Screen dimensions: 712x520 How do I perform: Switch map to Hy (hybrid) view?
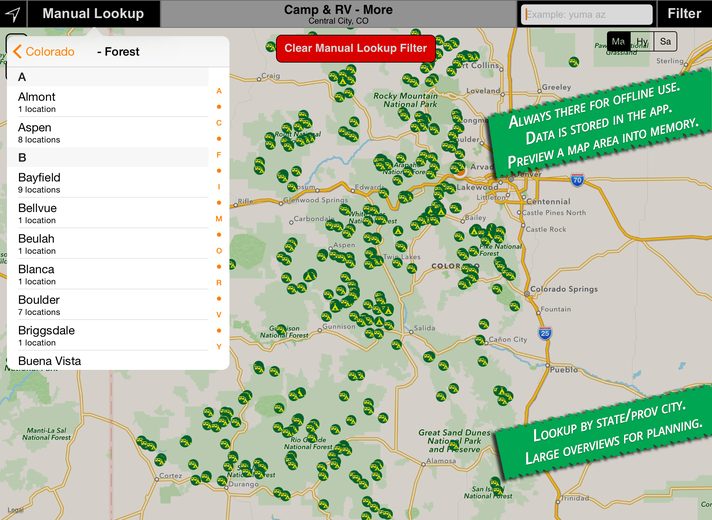(x=642, y=41)
